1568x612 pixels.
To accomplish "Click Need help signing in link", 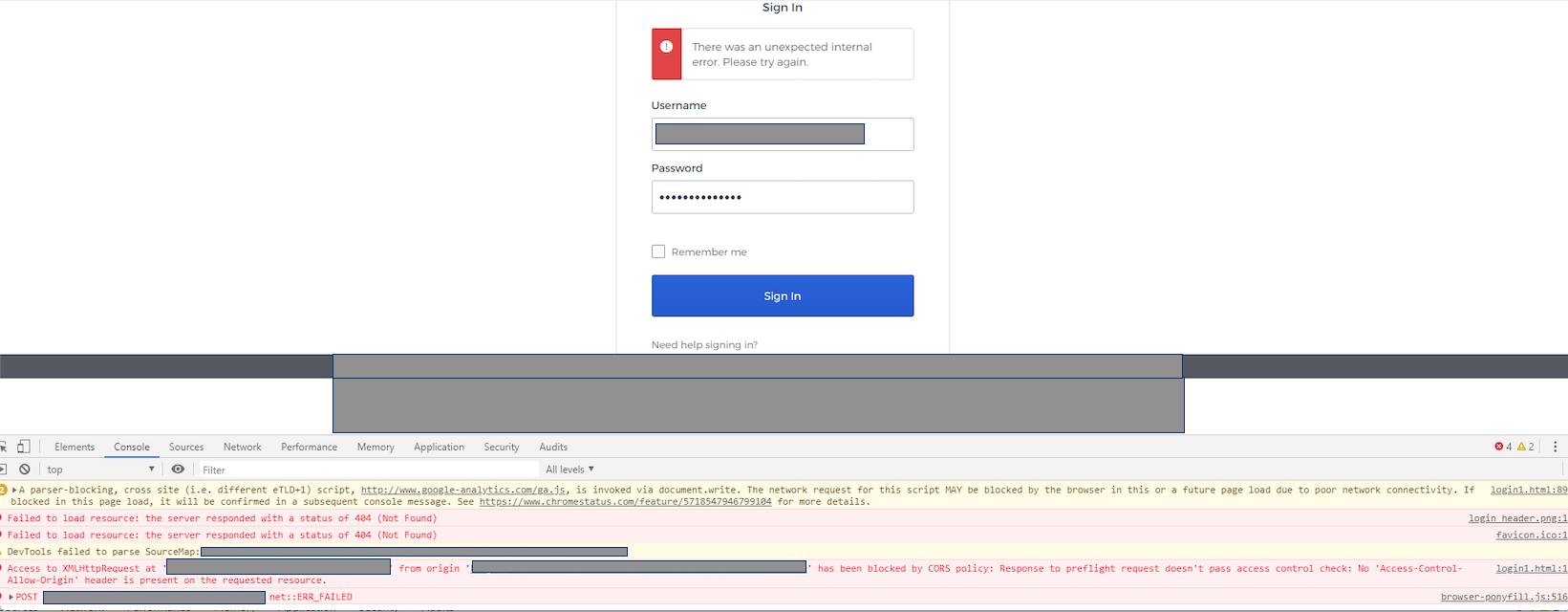I will [x=704, y=345].
